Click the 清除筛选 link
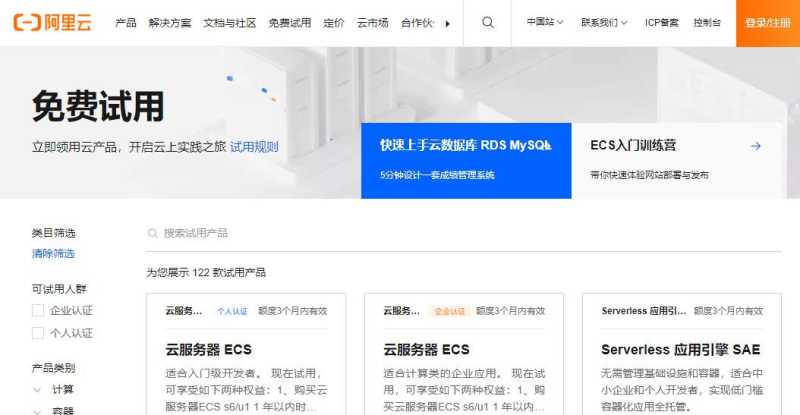 click(x=54, y=253)
